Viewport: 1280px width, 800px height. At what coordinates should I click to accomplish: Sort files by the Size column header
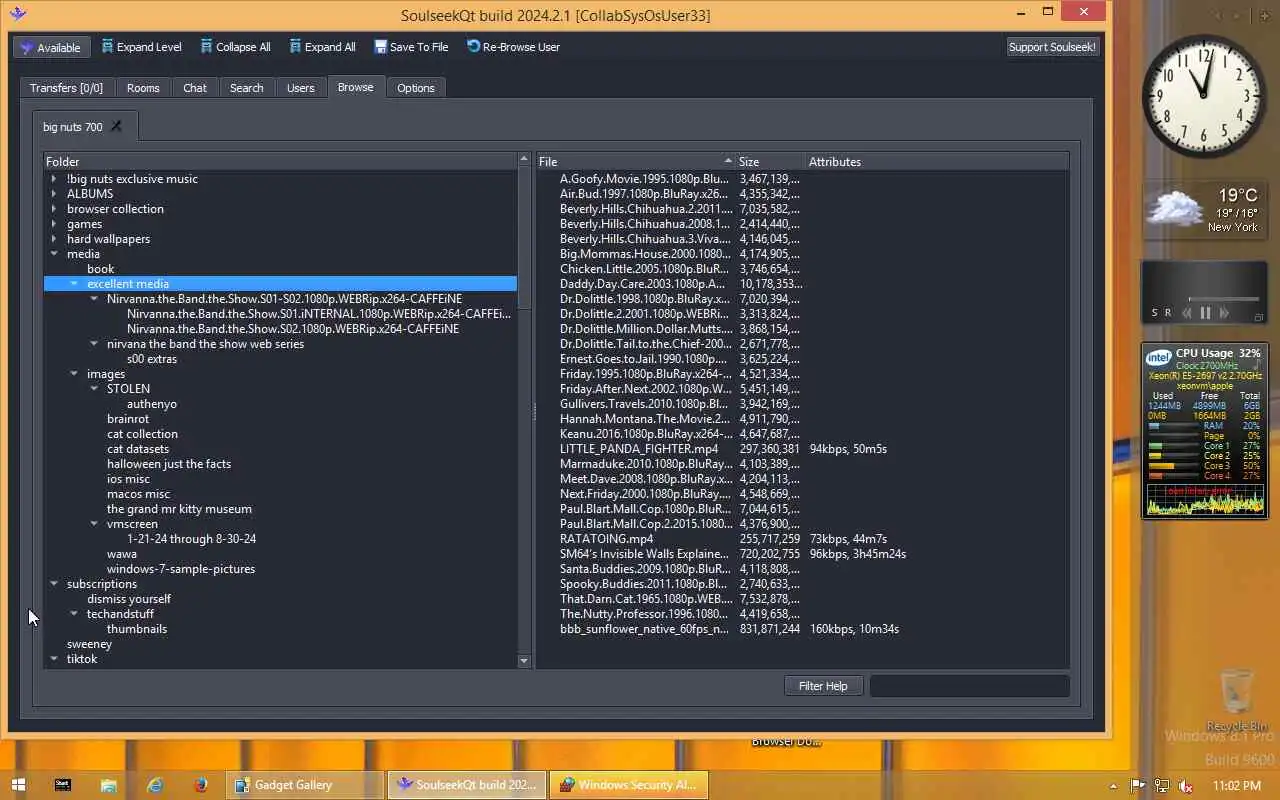coord(770,161)
